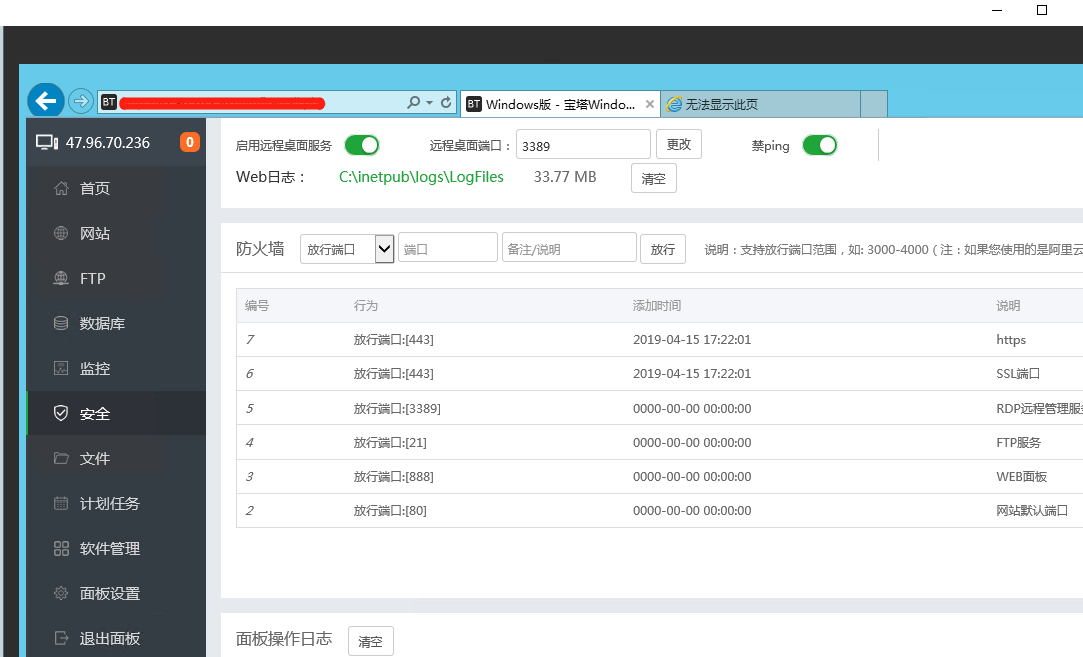
Task: Click the 备注/说明 input field
Action: pyautogui.click(x=569, y=247)
